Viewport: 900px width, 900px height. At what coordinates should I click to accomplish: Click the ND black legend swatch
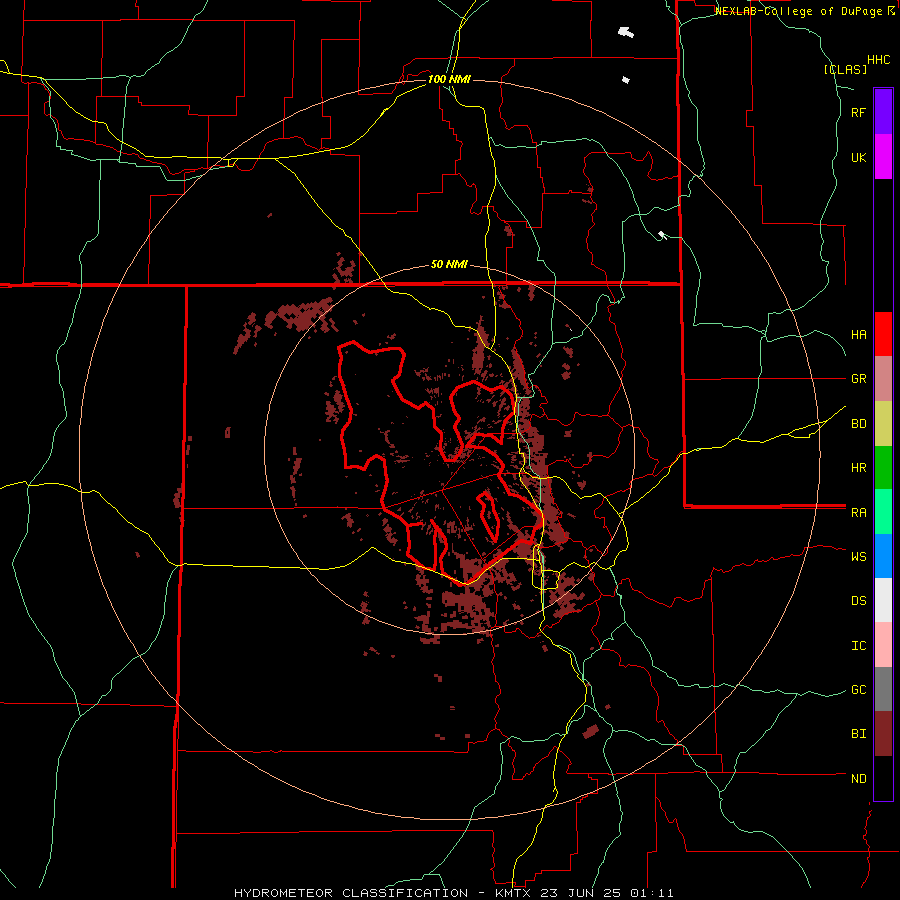click(x=883, y=778)
